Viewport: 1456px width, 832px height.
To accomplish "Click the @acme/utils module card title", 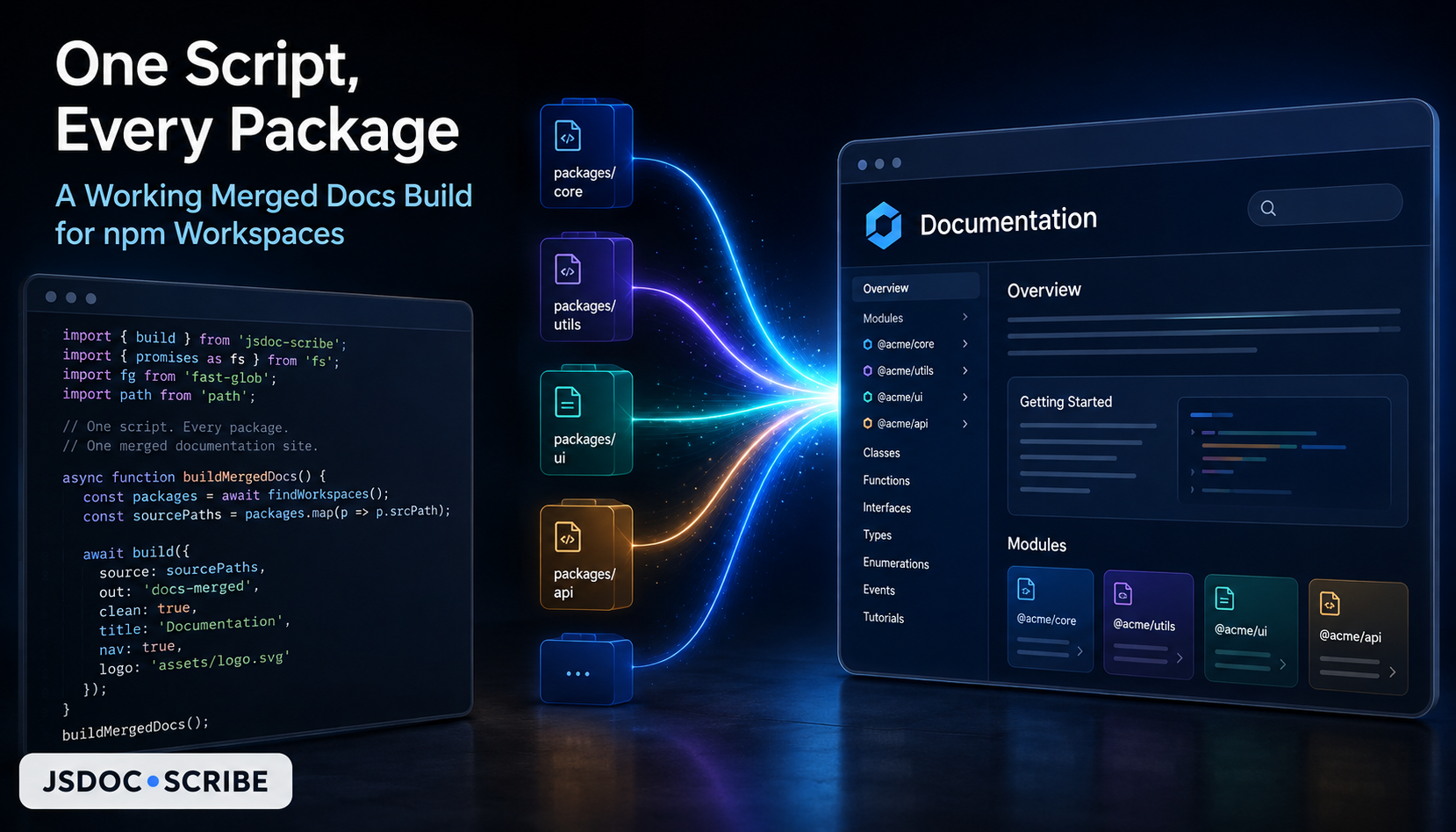I will tap(1144, 624).
